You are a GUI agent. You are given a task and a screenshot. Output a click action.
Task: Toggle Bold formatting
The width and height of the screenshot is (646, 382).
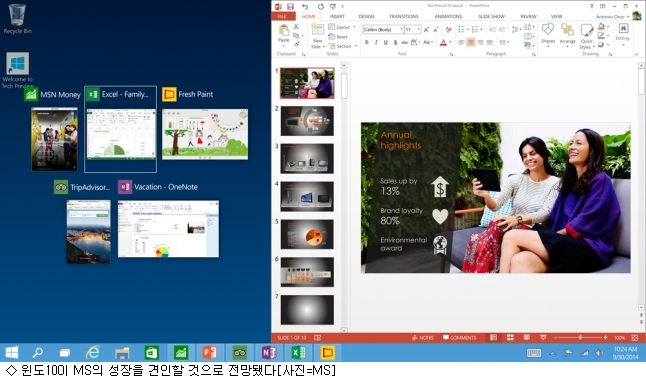point(367,42)
